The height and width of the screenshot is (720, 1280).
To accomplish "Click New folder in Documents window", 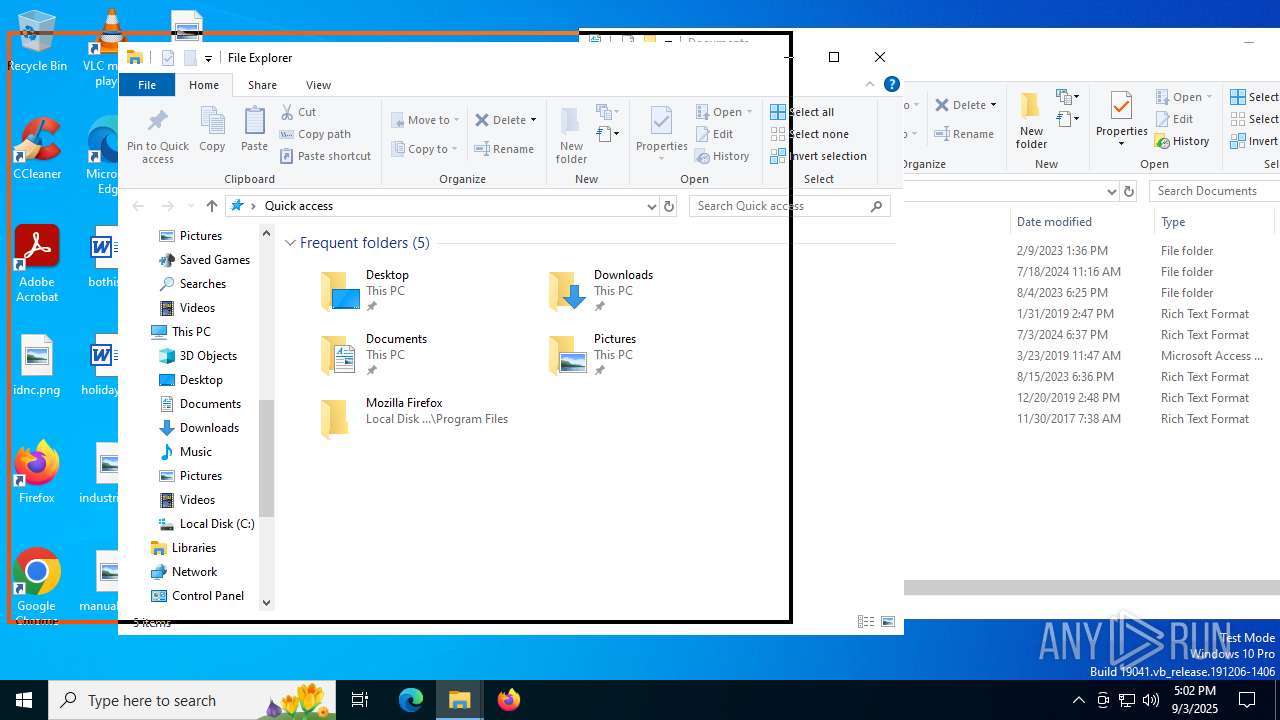I will pos(1031,120).
